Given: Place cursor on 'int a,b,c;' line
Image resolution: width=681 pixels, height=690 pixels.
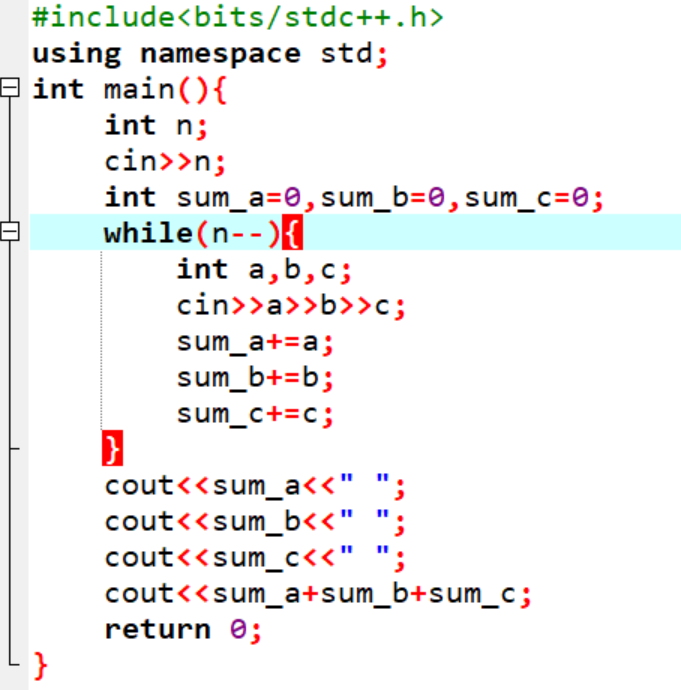Looking at the screenshot, I should coord(264,269).
